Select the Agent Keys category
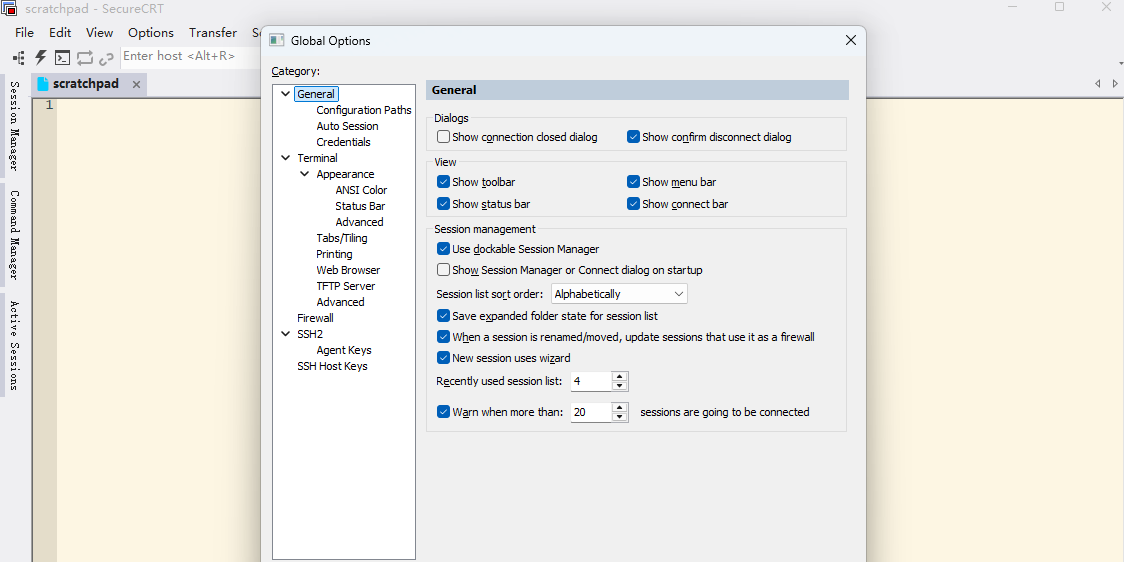The width and height of the screenshot is (1124, 562). tap(344, 350)
